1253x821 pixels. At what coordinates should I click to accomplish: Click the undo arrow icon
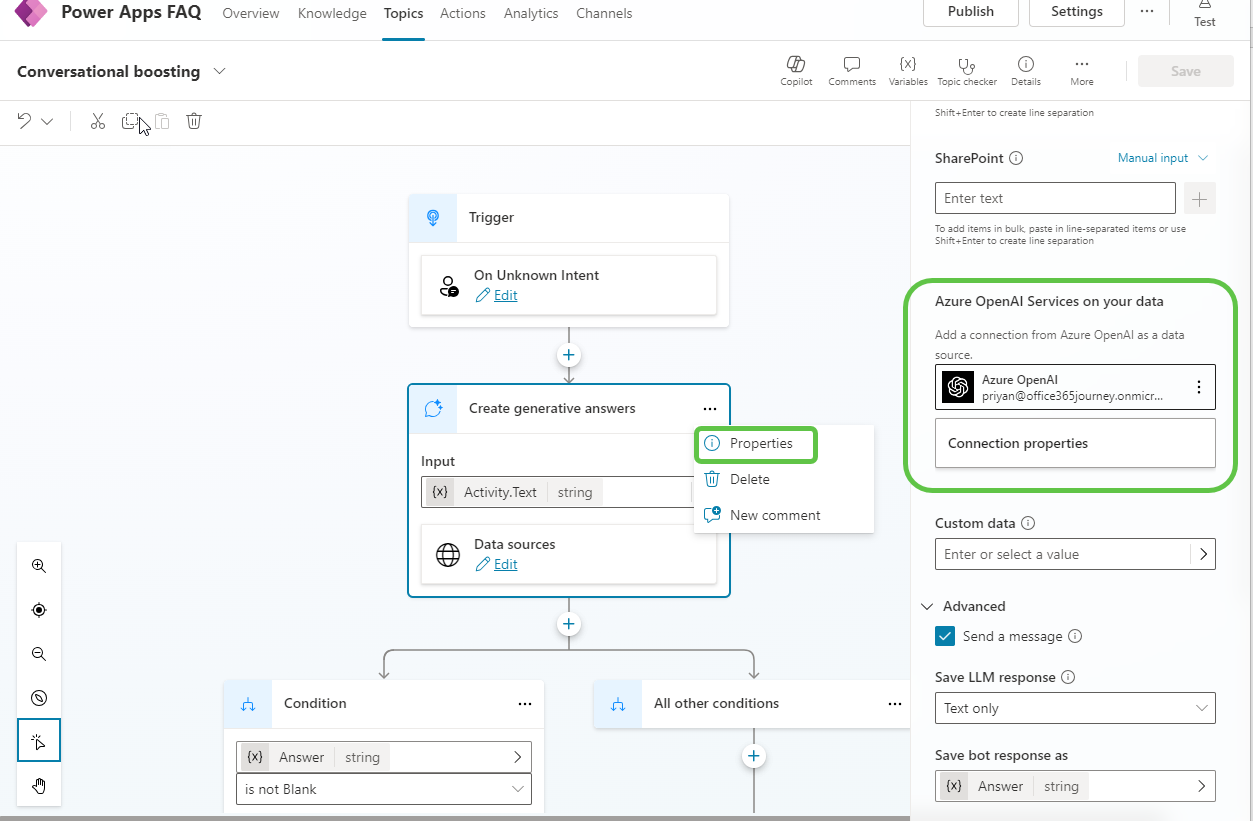point(25,121)
